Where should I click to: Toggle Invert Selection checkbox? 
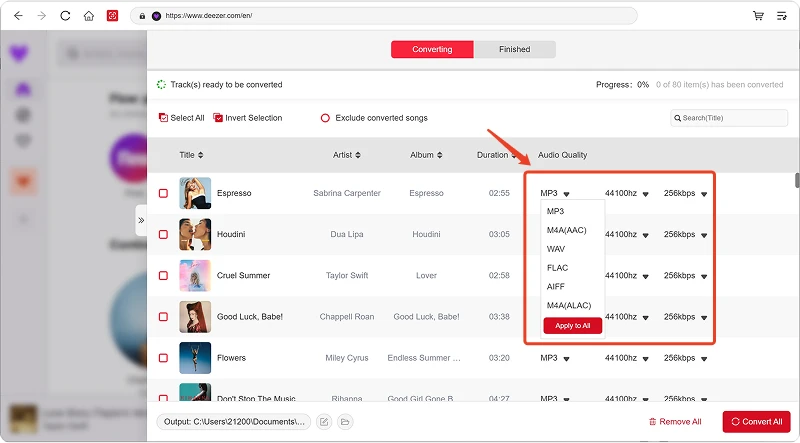(218, 118)
